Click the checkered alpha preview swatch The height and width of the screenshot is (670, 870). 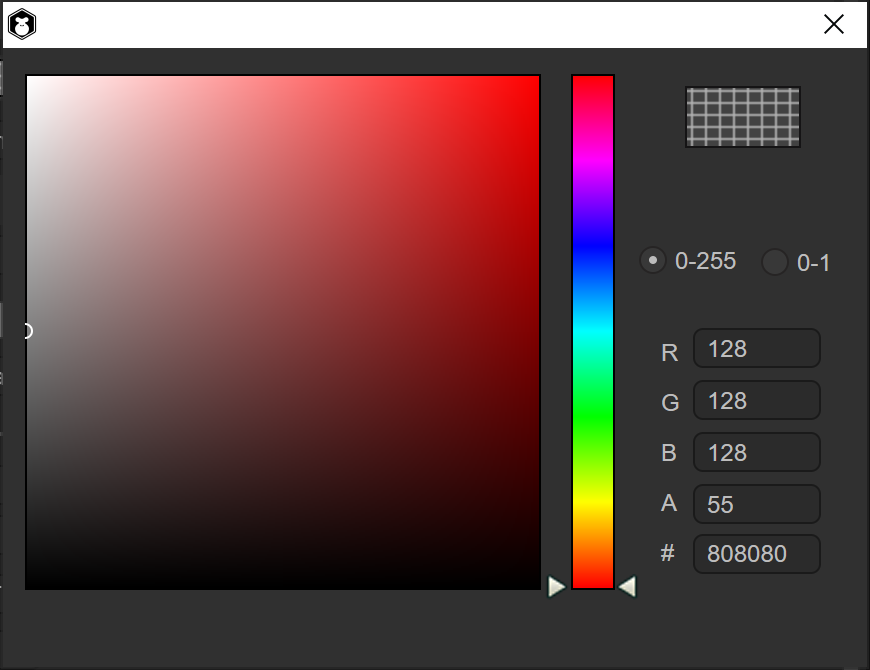pos(742,117)
